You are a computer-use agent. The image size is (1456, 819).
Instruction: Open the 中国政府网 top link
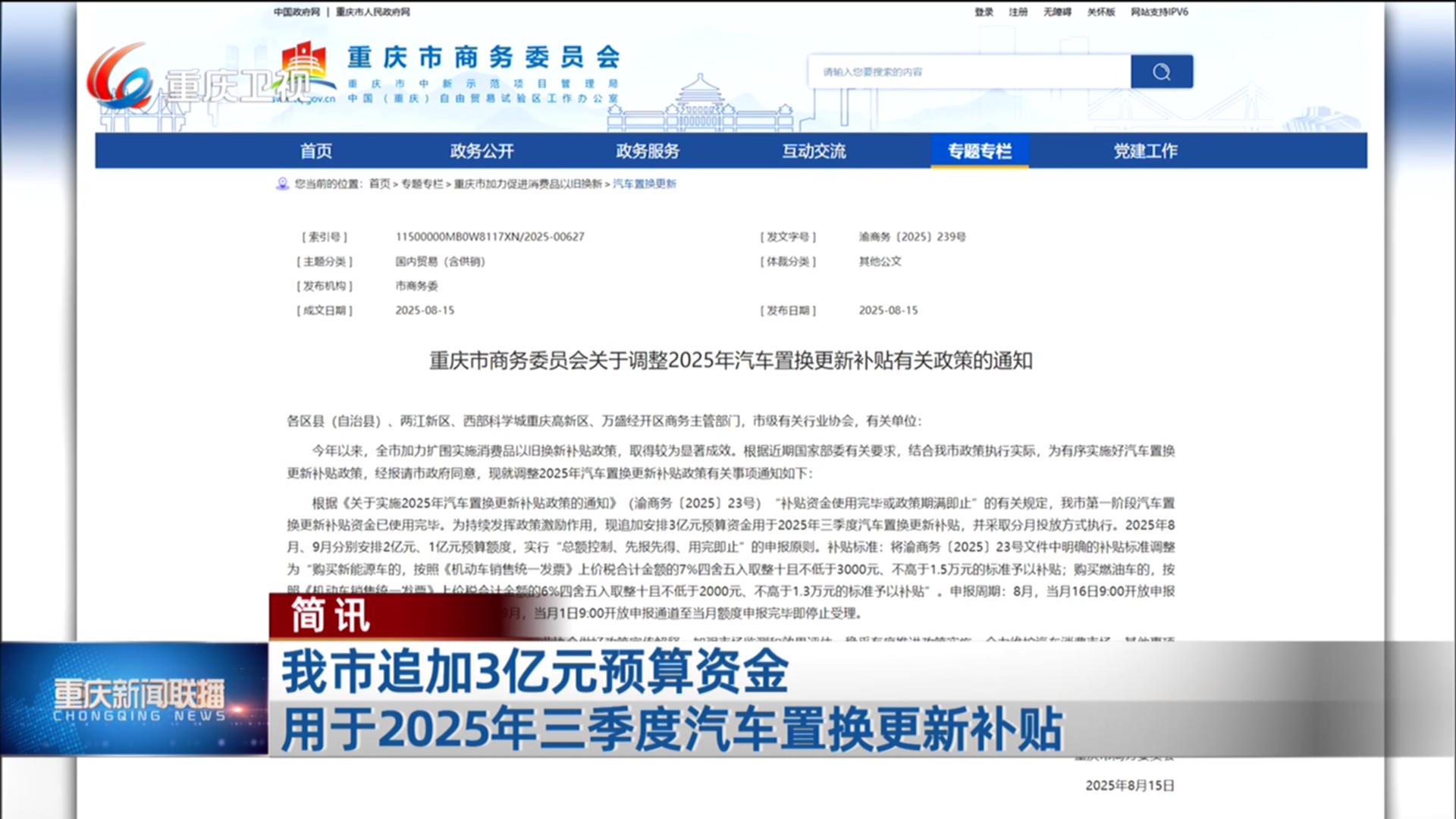(x=297, y=11)
